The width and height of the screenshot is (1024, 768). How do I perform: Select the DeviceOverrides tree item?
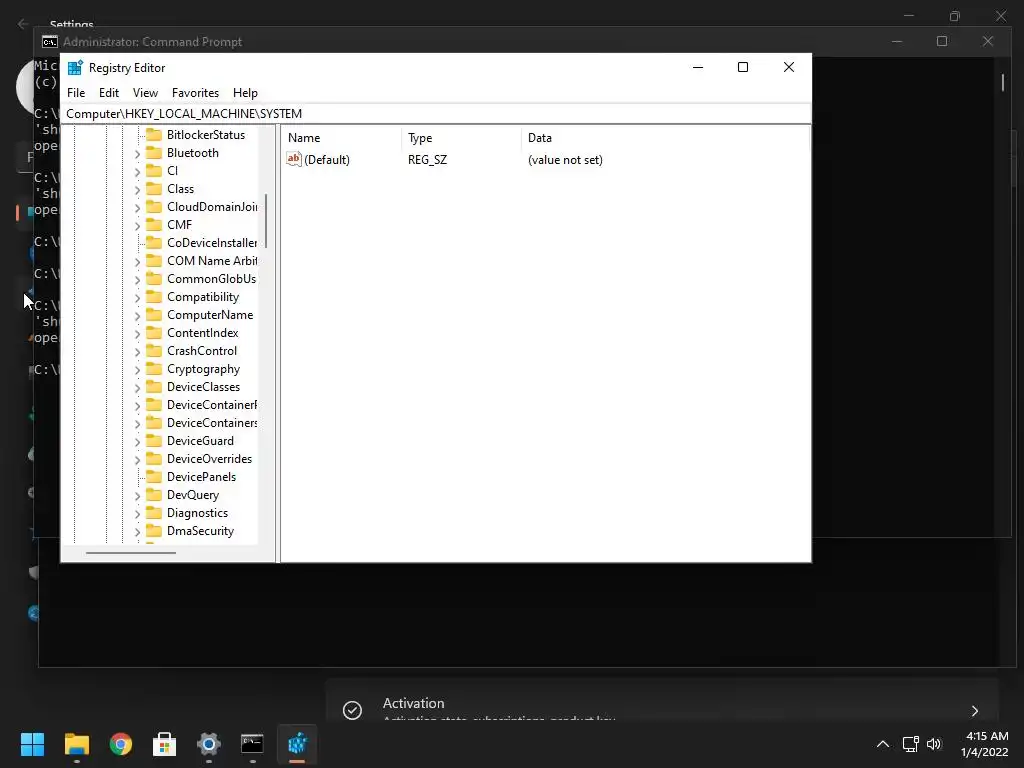(x=209, y=459)
